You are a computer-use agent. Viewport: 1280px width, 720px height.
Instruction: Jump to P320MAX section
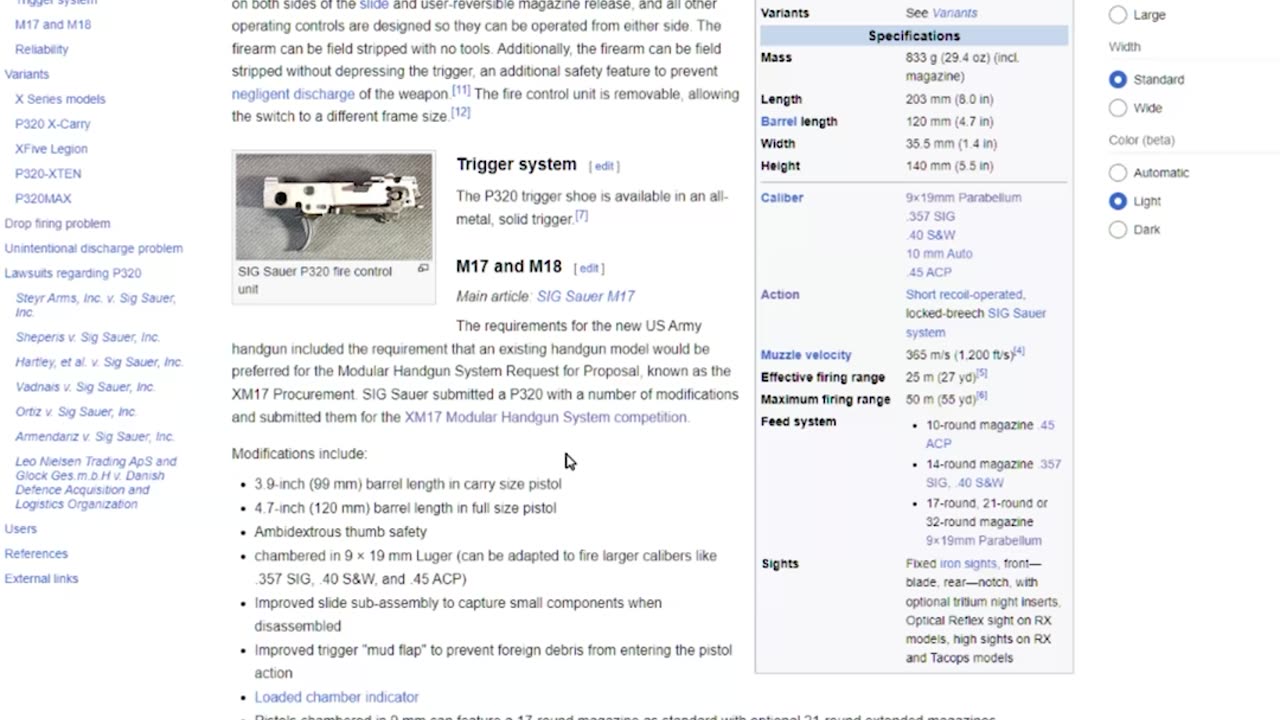coord(43,199)
